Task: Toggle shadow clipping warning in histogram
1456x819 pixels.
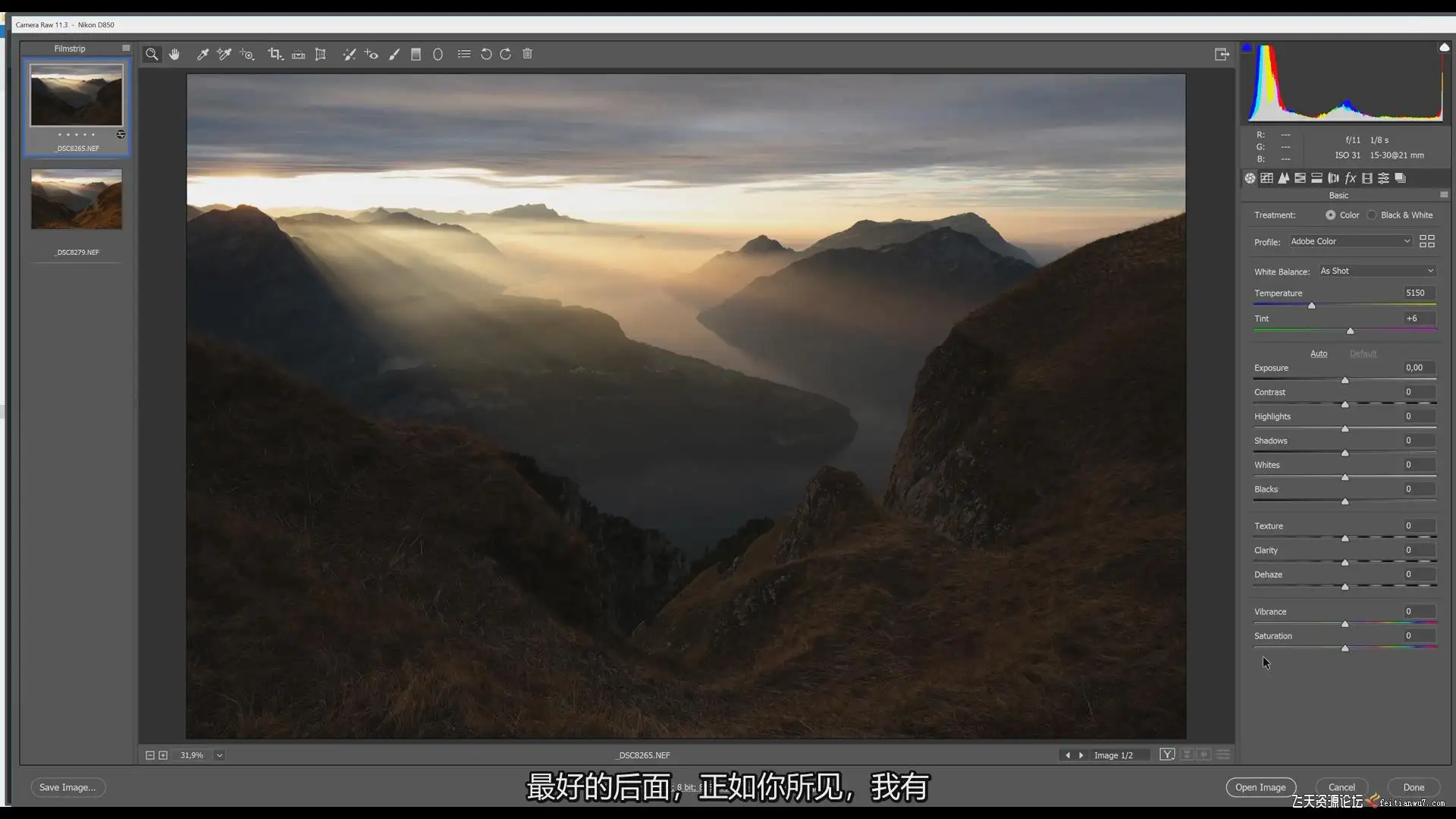Action: pos(1247,48)
